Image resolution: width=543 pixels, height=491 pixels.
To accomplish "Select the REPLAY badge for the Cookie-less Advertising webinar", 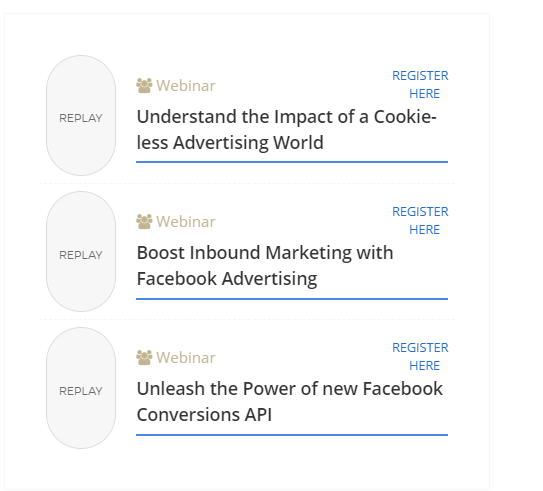I will [x=81, y=116].
